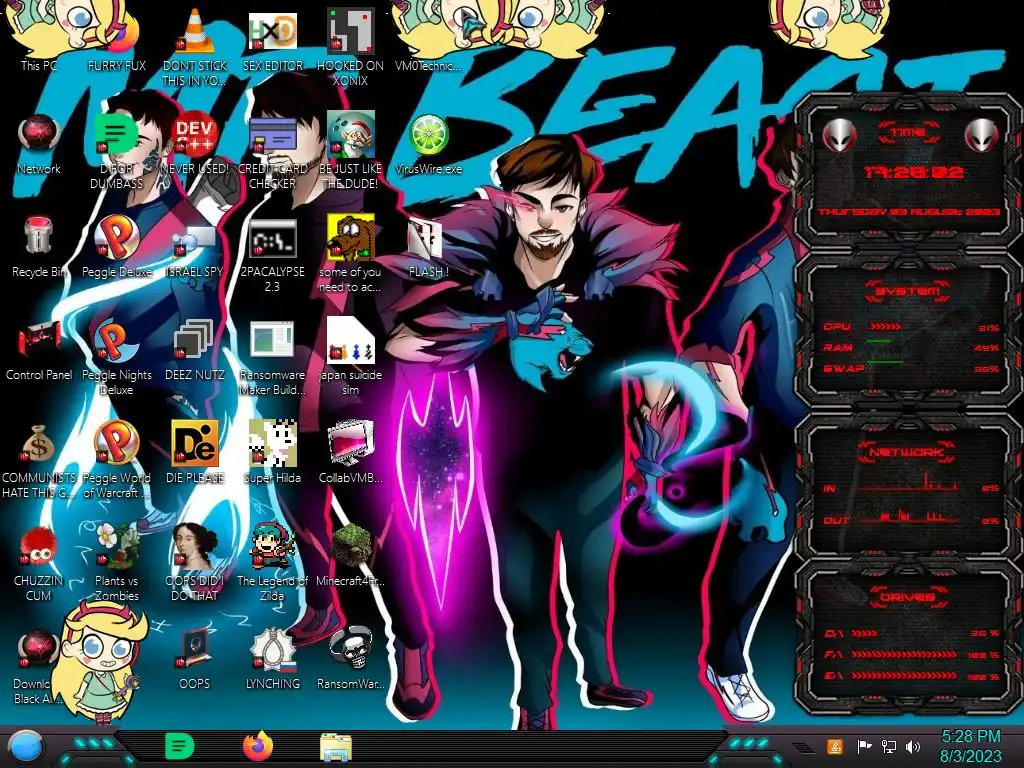
Task: Click the SYSTEM widget header
Action: click(908, 291)
